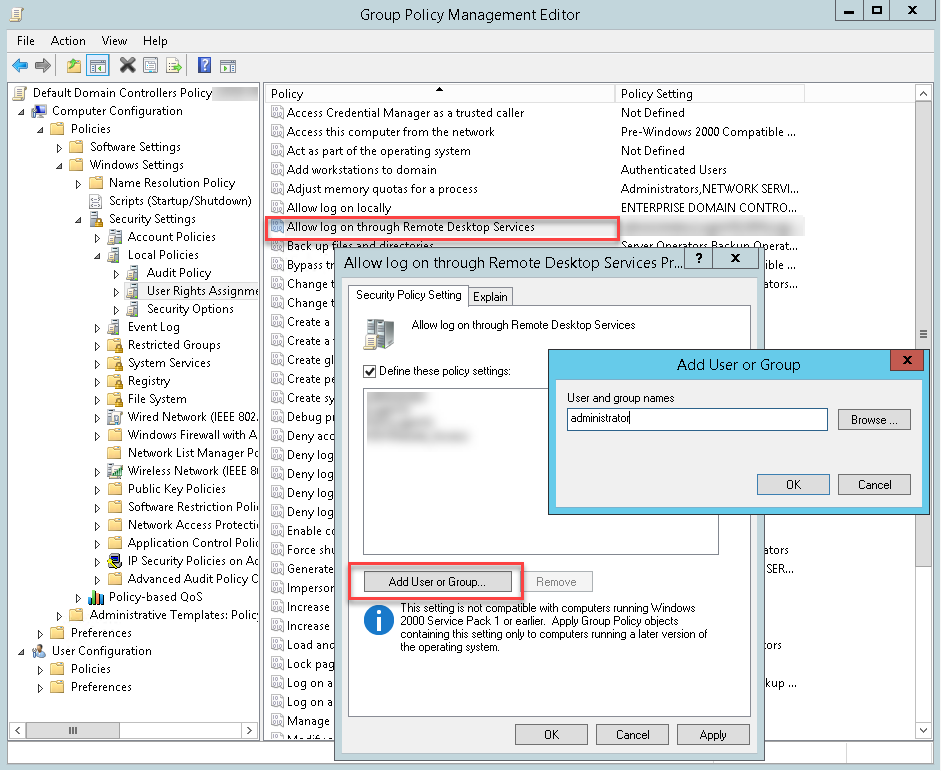Expand the Event Log tree node
Image resolution: width=941 pixels, height=771 pixels.
(x=98, y=327)
